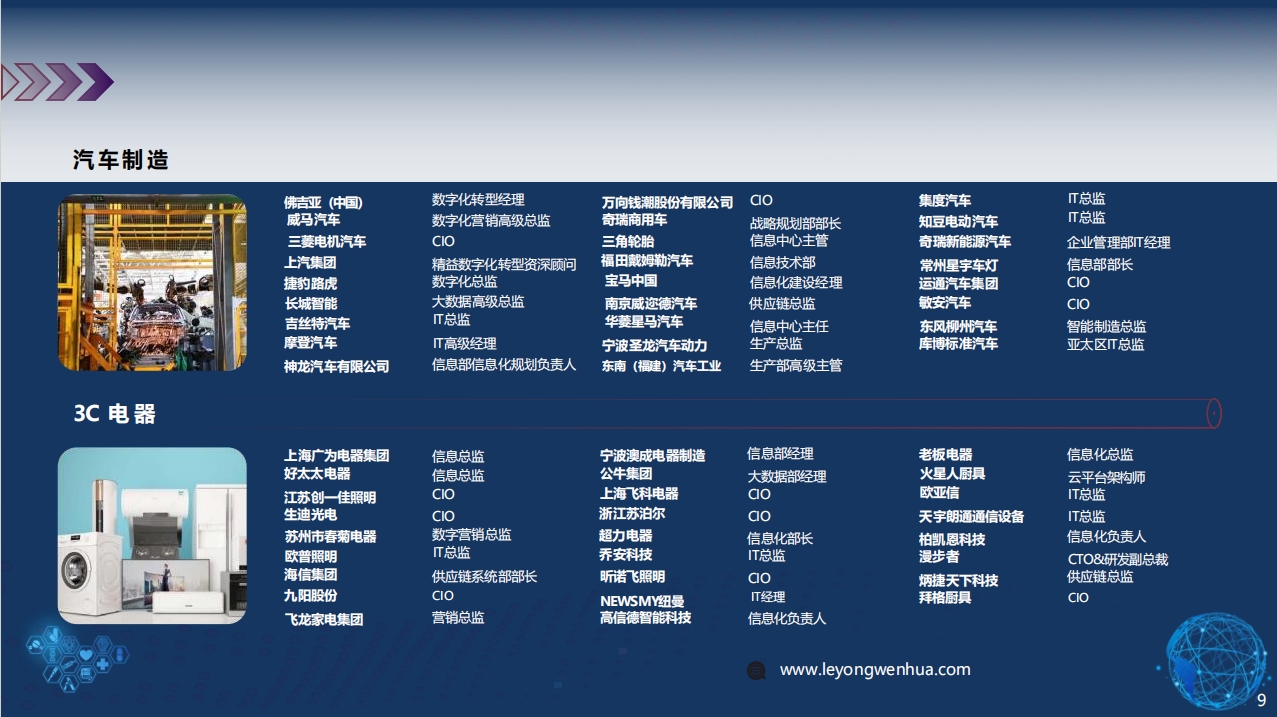This screenshot has height=717, width=1277.
Task: Click 神龙汽车有限公司 text
Action: pyautogui.click(x=336, y=367)
